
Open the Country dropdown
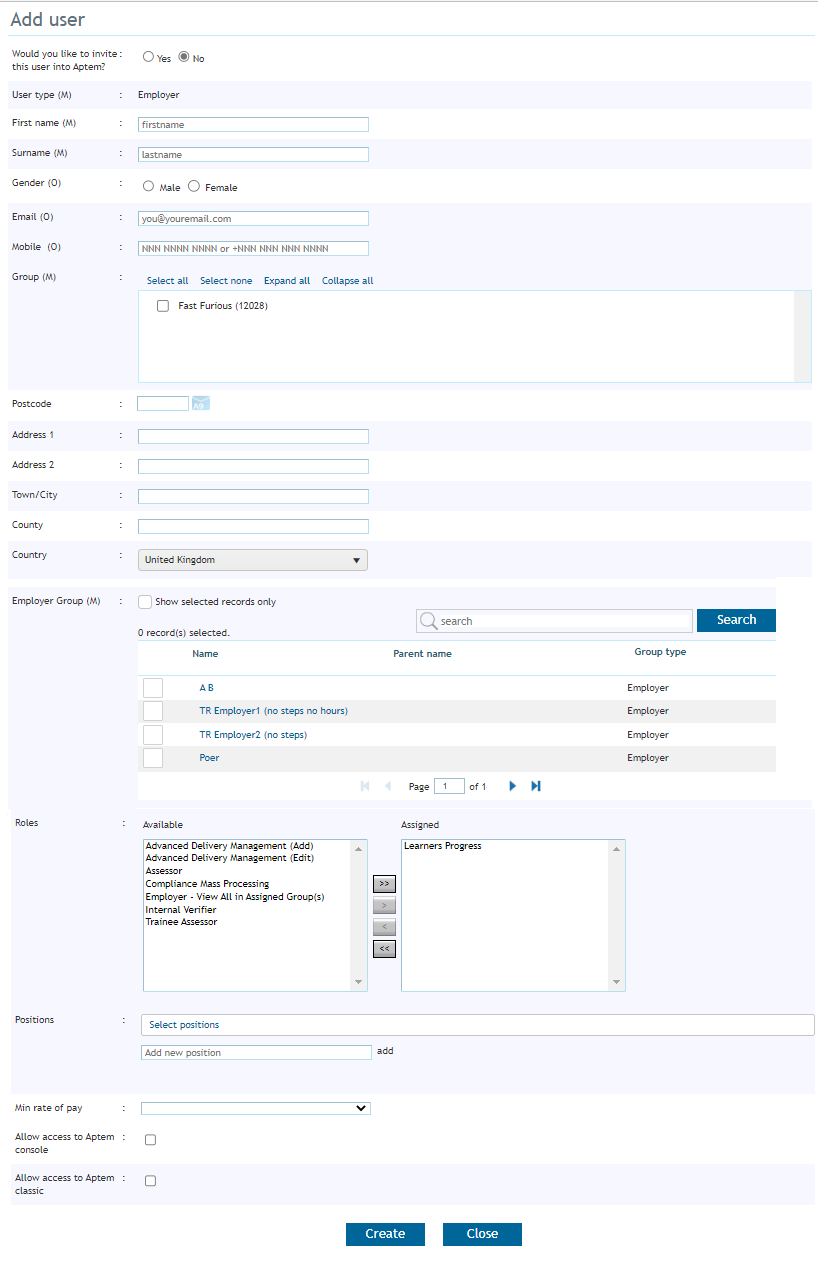click(x=253, y=560)
